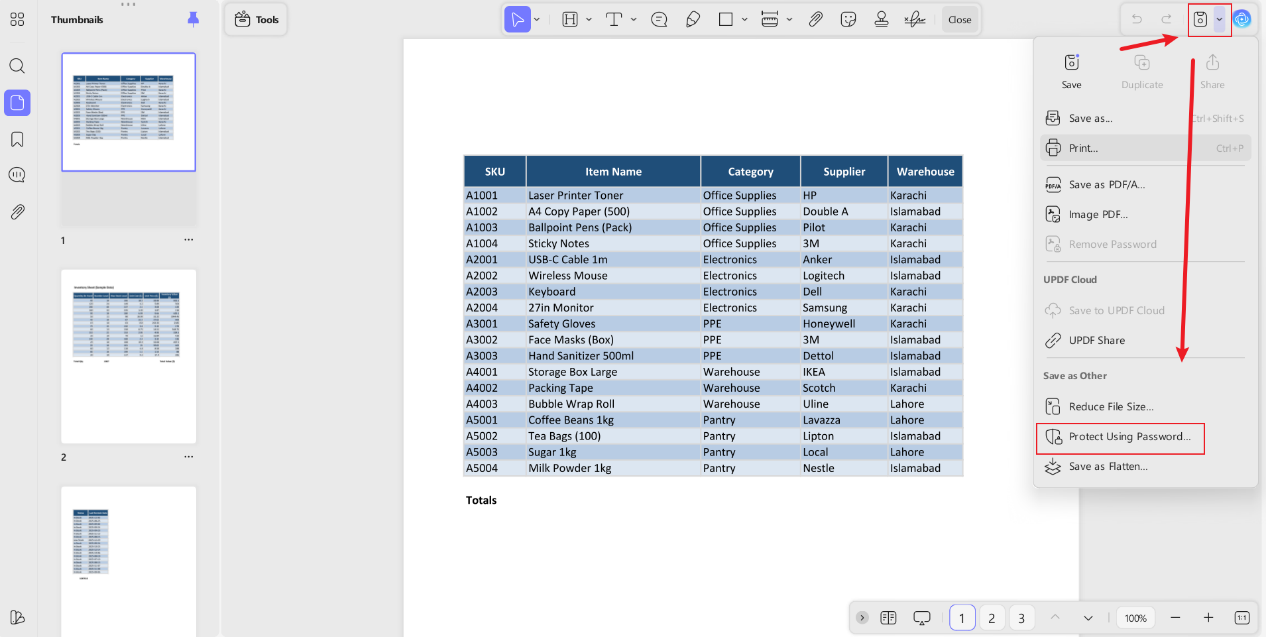Expand shape tool dropdown arrow
Image resolution: width=1266 pixels, height=637 pixels.
[744, 19]
